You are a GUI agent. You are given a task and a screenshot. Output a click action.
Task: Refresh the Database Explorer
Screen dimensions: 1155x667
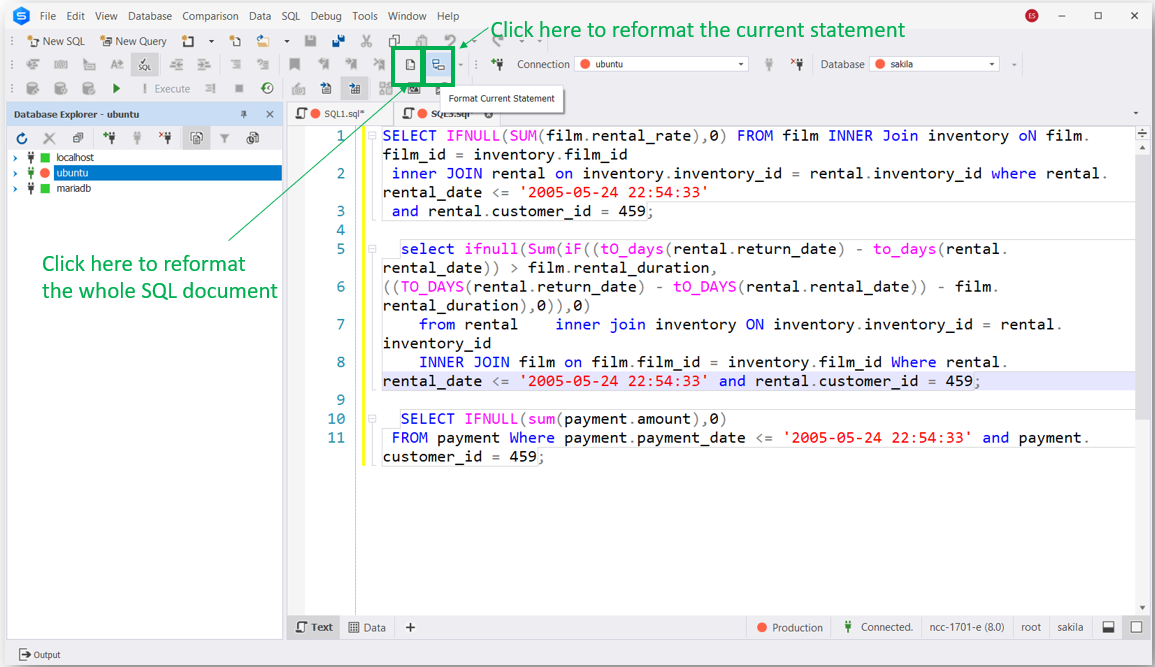(x=22, y=138)
